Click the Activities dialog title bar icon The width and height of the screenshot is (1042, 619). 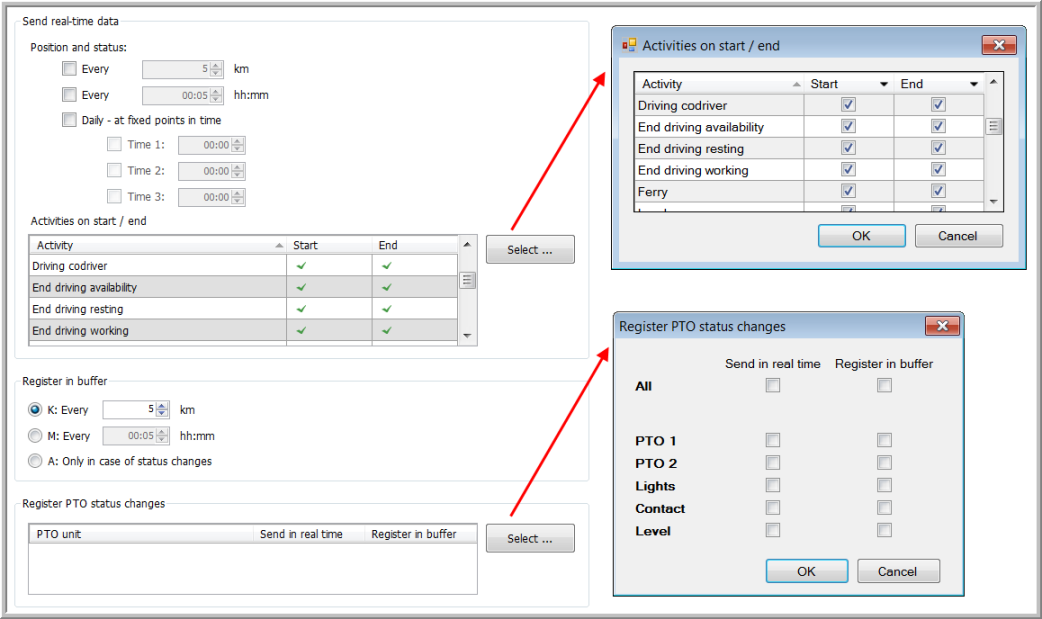[x=629, y=45]
